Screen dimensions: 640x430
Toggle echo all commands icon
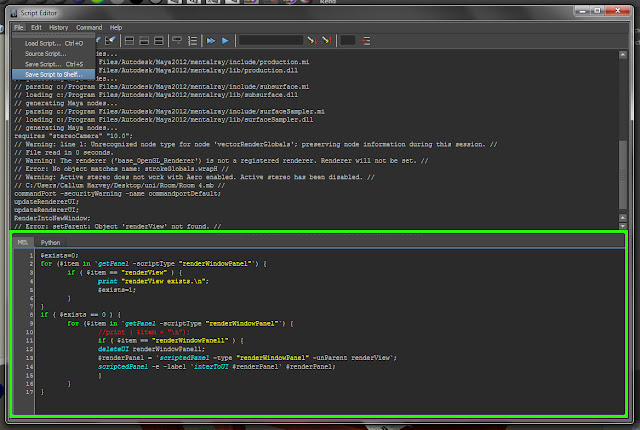177,40
